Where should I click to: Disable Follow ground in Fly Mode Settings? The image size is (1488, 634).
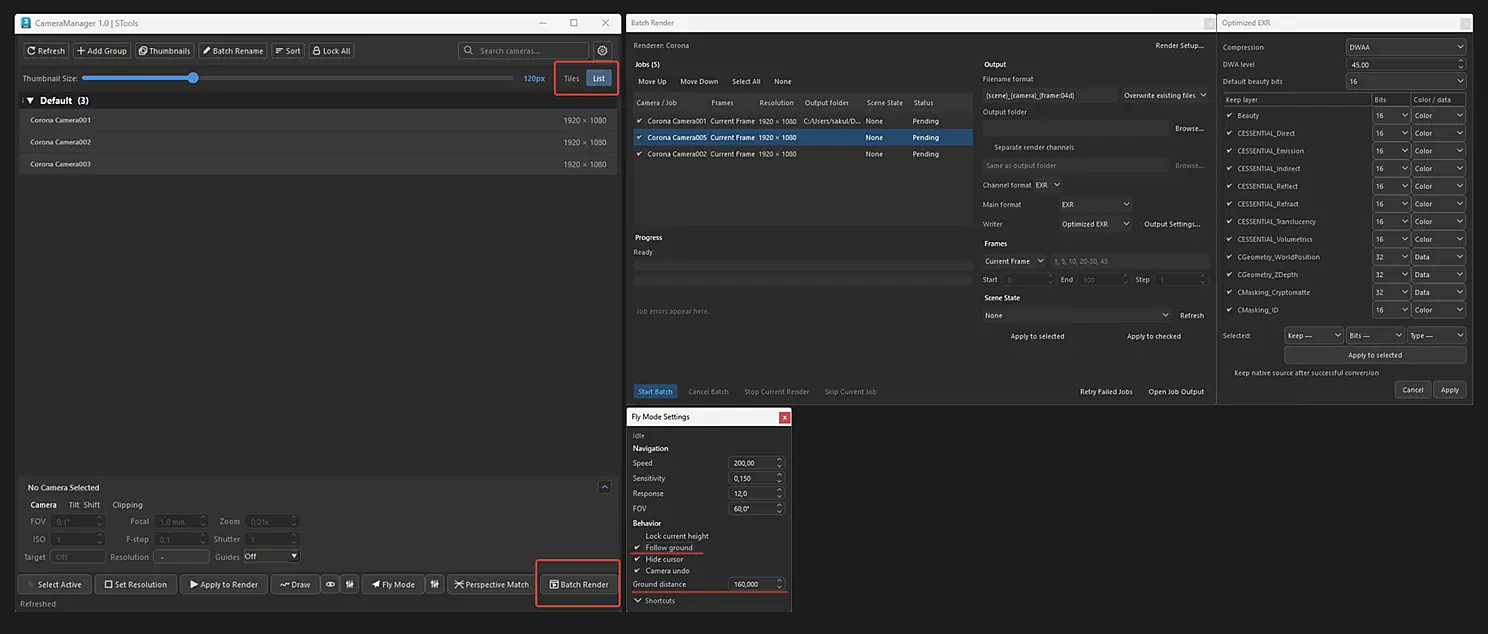tap(637, 548)
